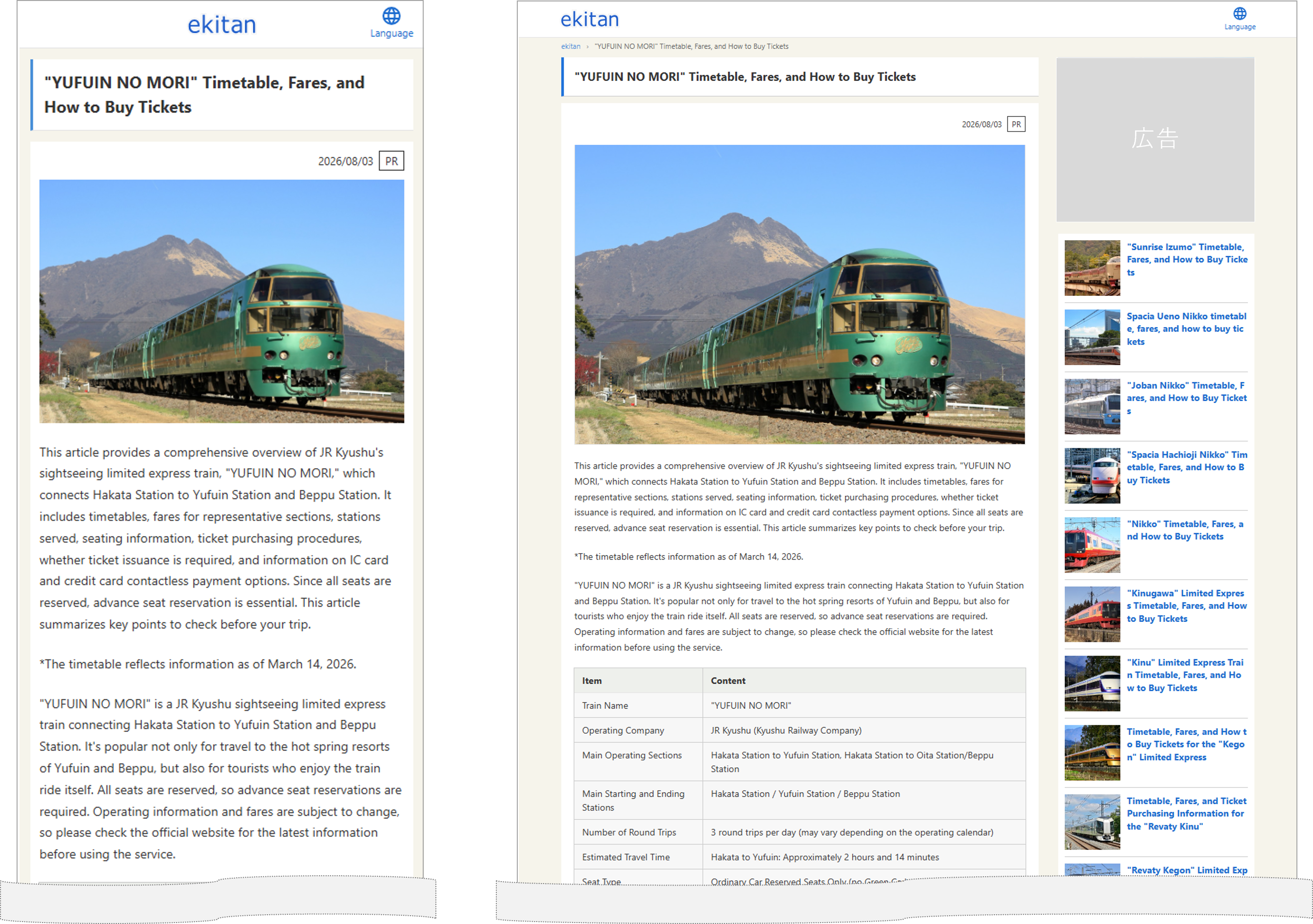Open the "Kinu" Limited Express Train link
The height and width of the screenshot is (924, 1313).
tap(1185, 675)
